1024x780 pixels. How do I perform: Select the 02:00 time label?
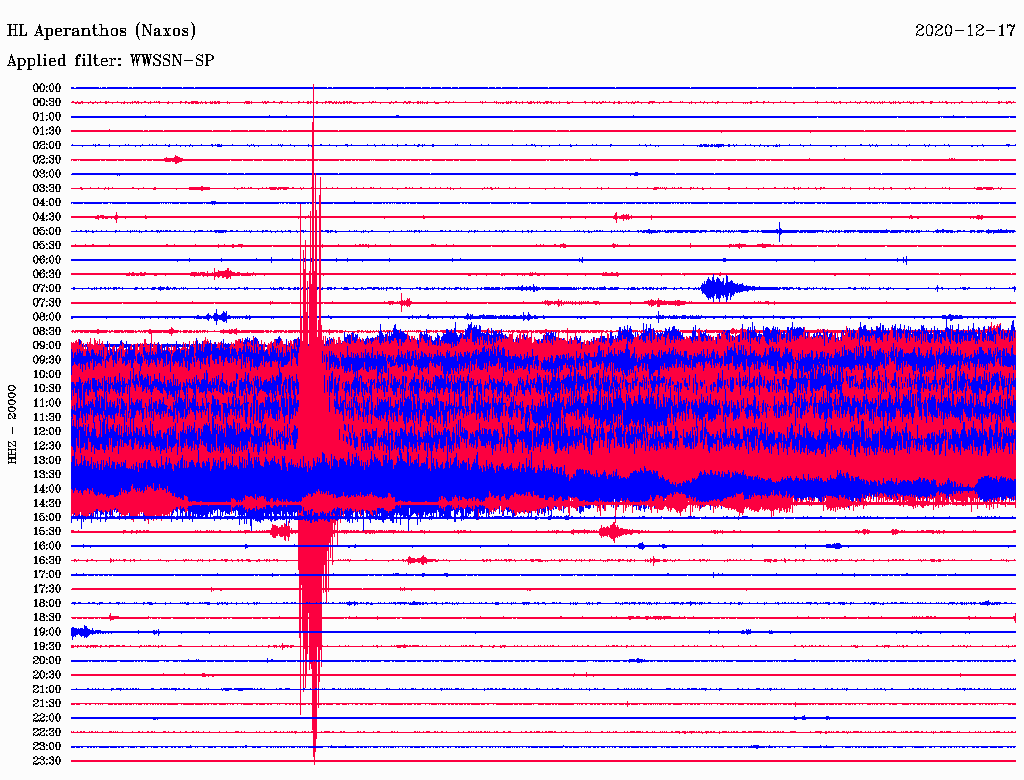coord(47,146)
